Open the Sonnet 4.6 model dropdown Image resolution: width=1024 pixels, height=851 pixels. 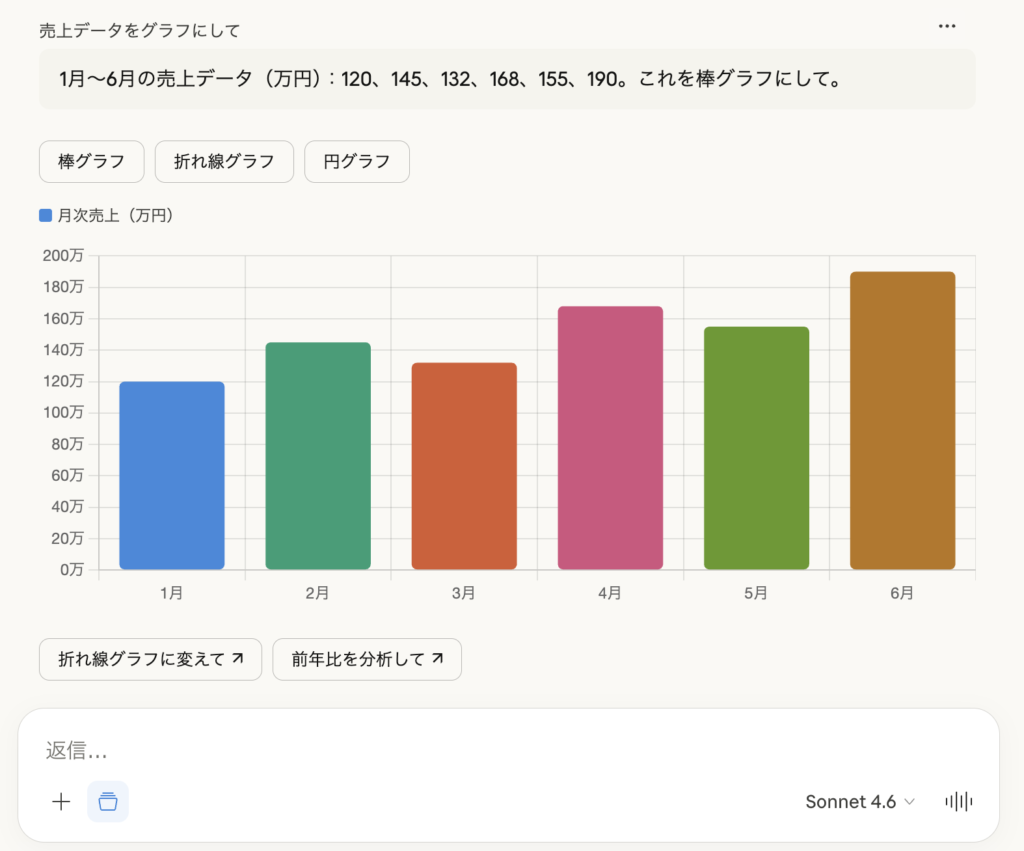(x=859, y=801)
